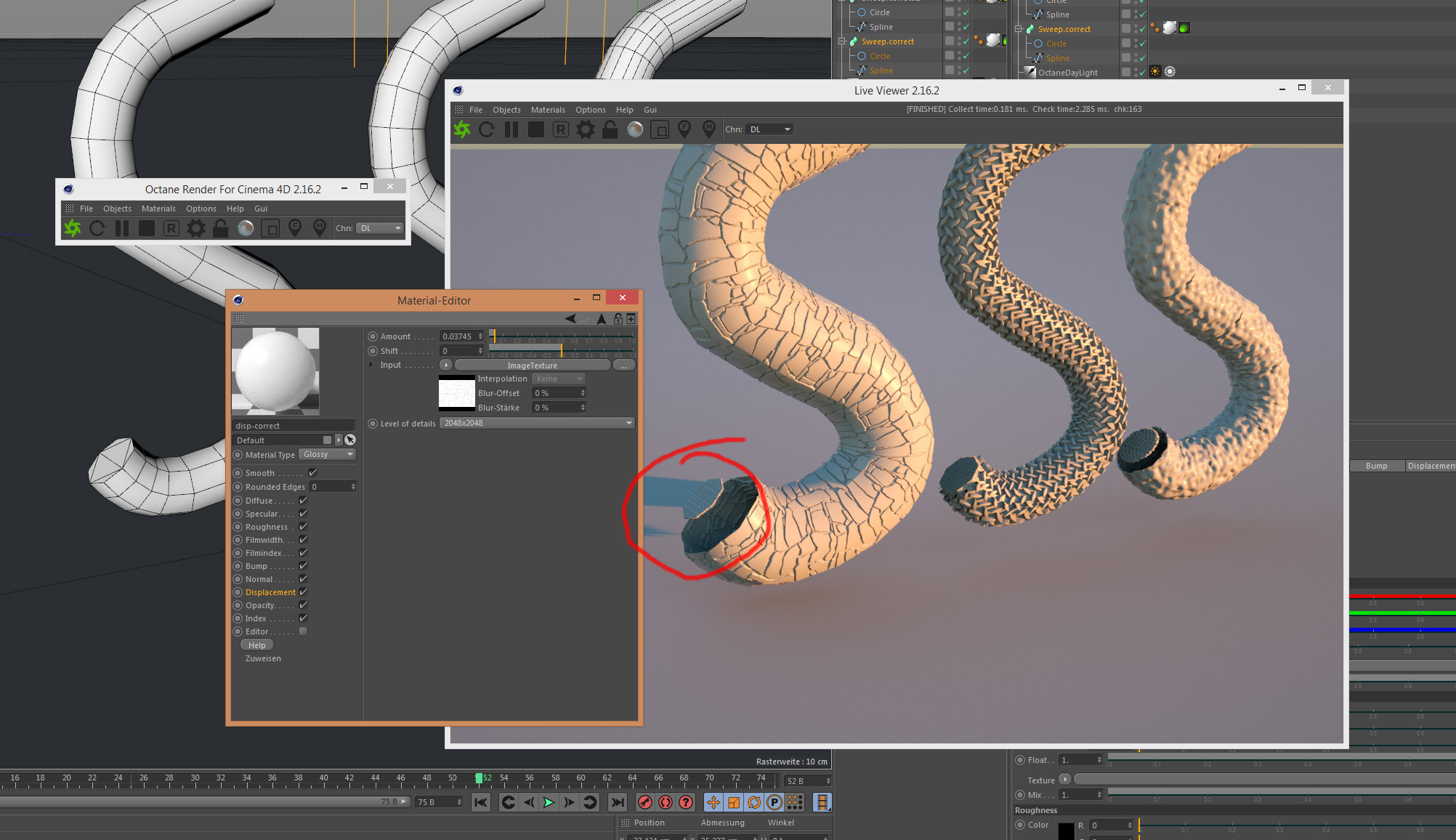
Task: Open the Level of details 2048x2048 dropdown
Action: (x=537, y=424)
